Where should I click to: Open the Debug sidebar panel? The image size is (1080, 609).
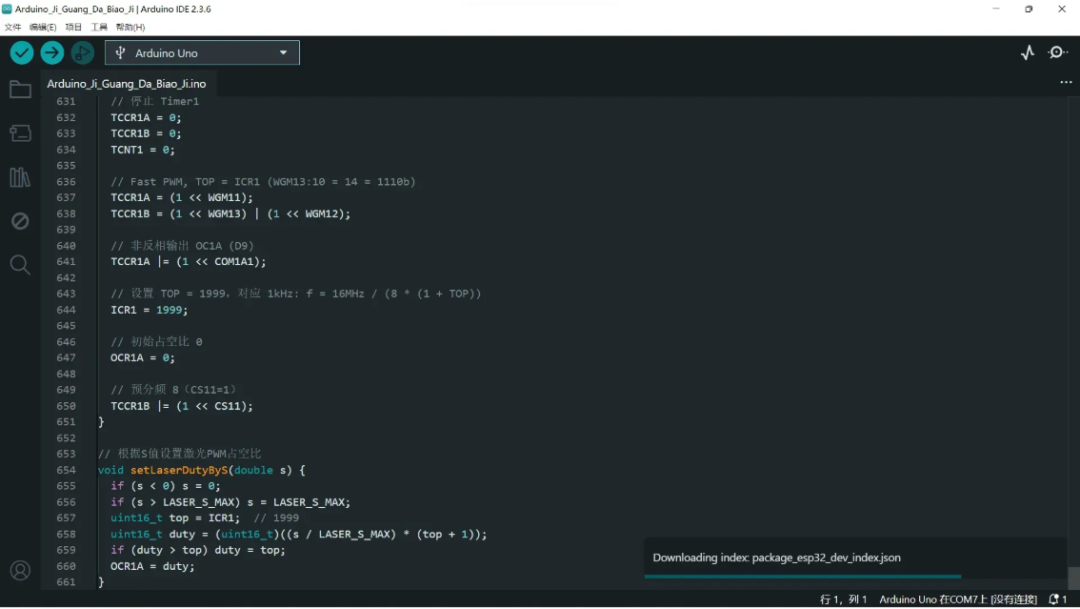pyautogui.click(x=20, y=221)
